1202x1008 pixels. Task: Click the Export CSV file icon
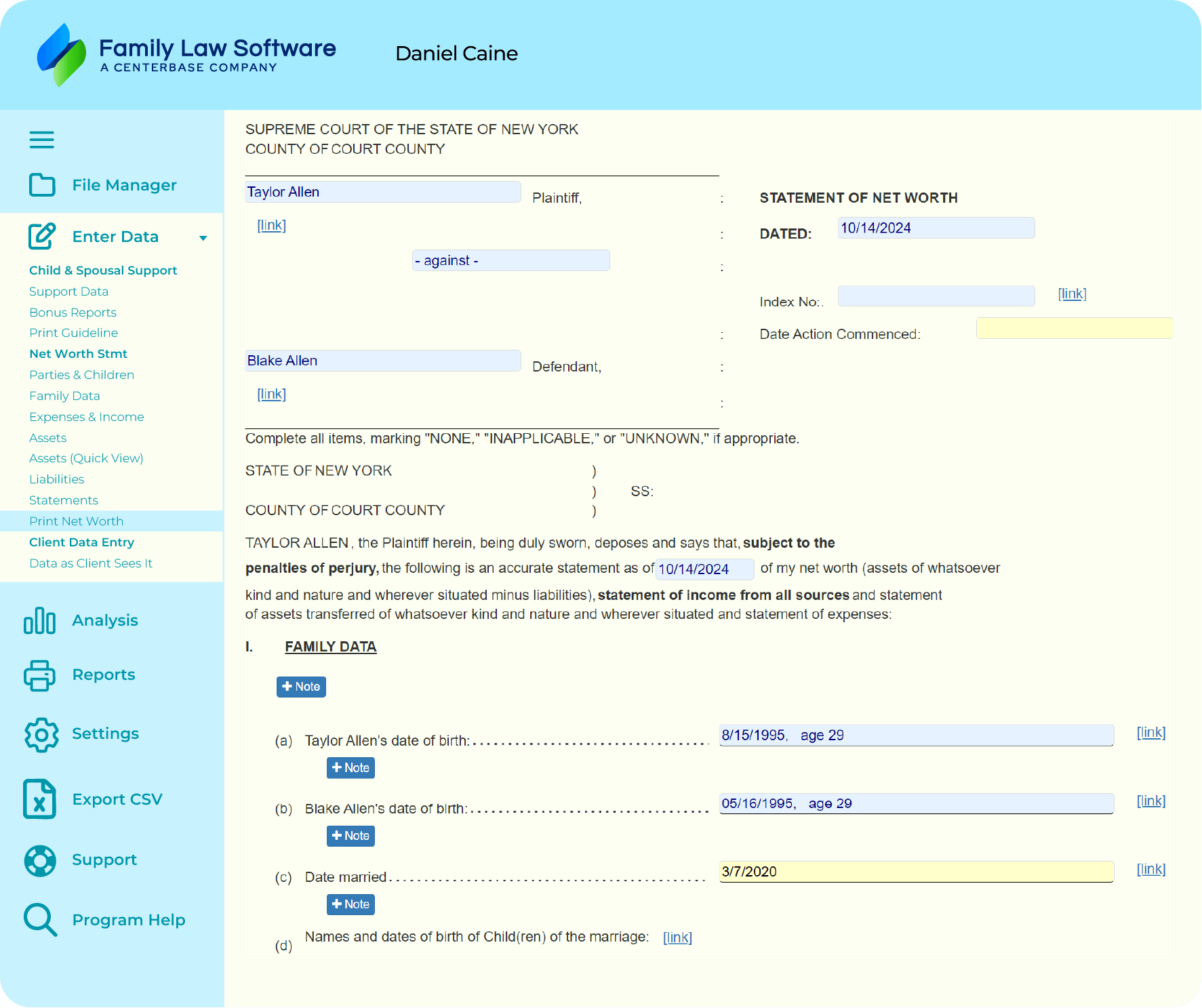click(x=40, y=799)
